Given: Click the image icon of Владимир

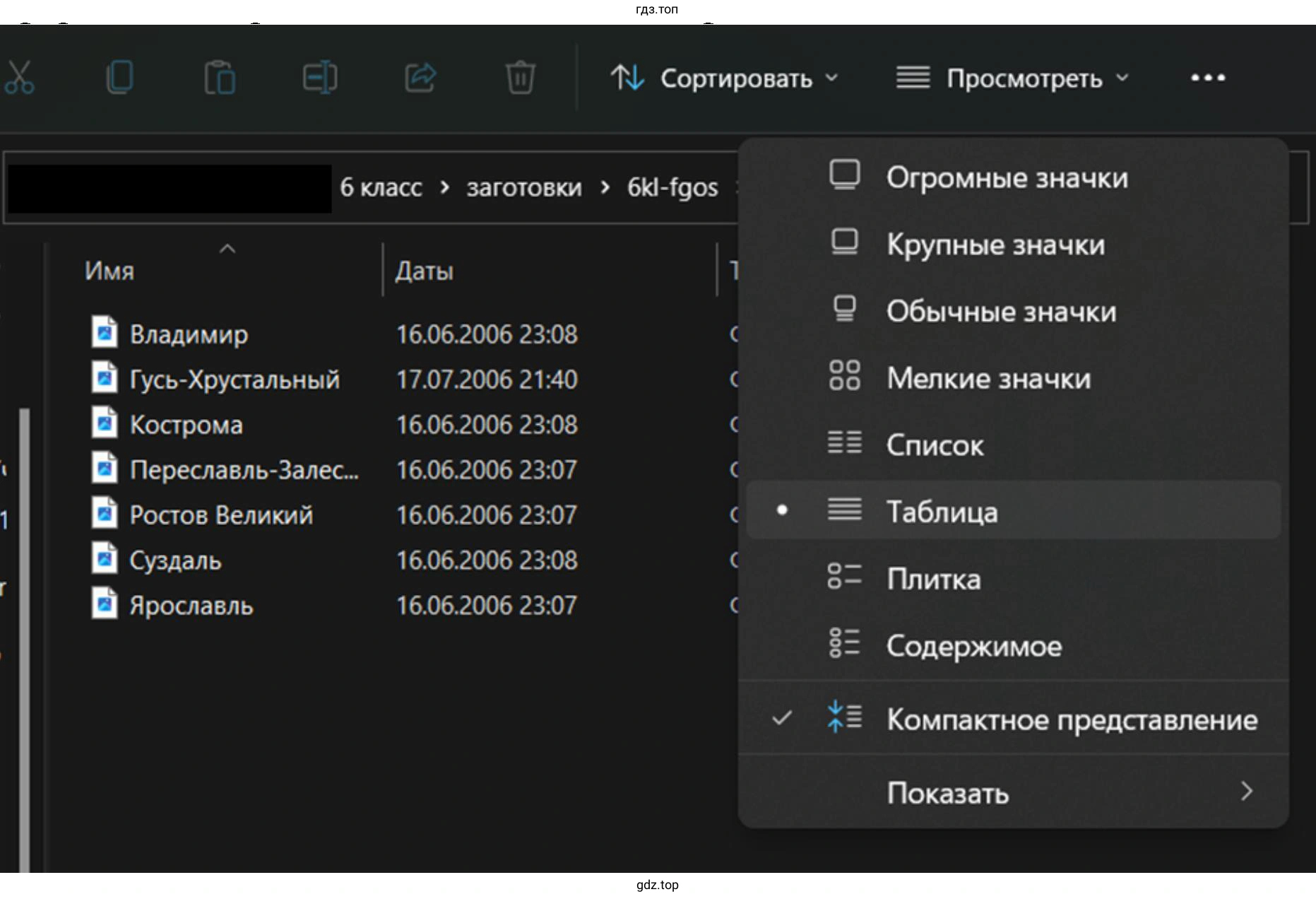Looking at the screenshot, I should coord(105,331).
